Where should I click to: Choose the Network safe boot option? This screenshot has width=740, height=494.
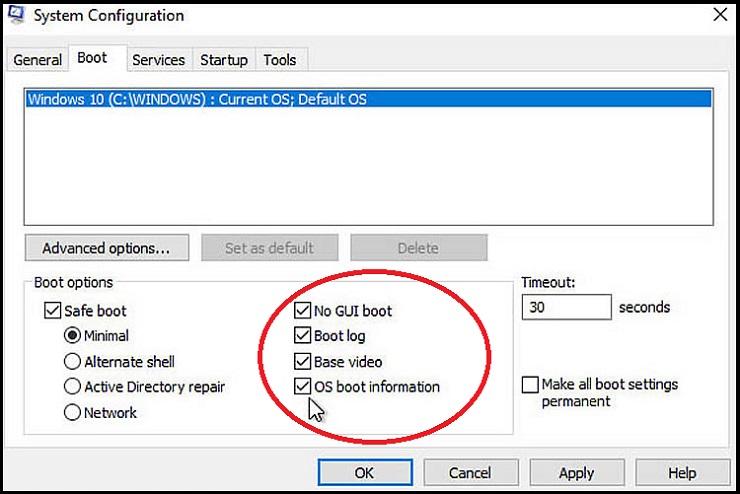click(x=72, y=412)
